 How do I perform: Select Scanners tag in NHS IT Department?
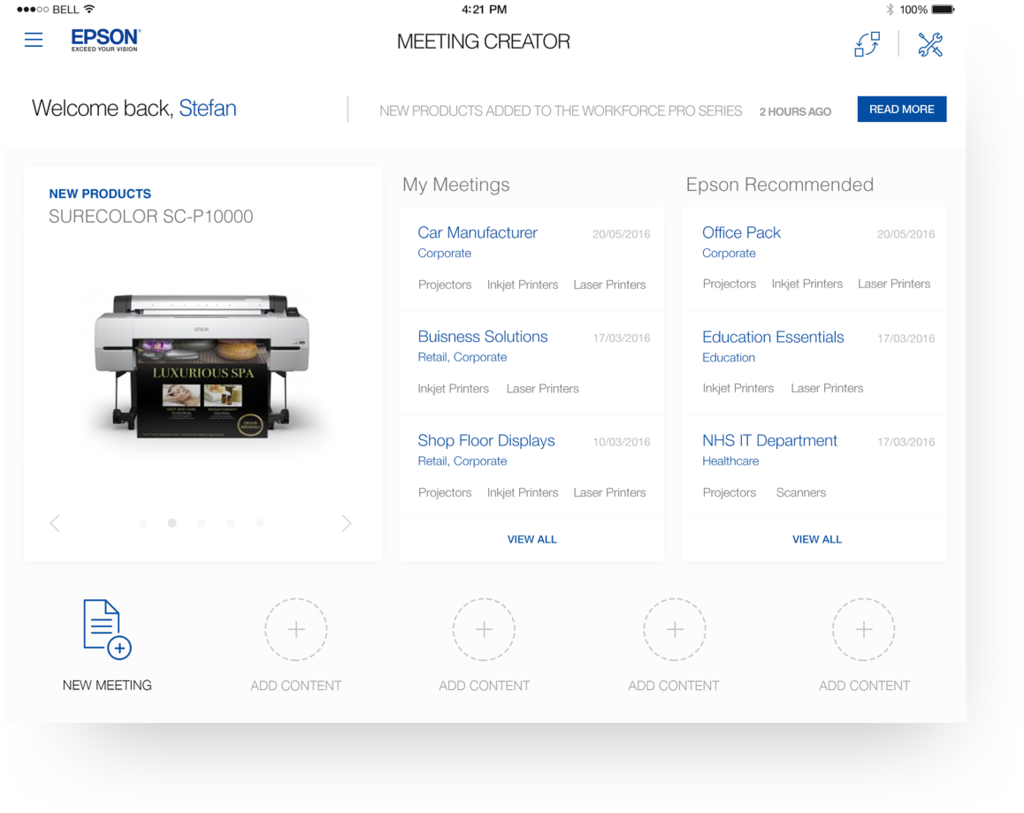[x=801, y=492]
